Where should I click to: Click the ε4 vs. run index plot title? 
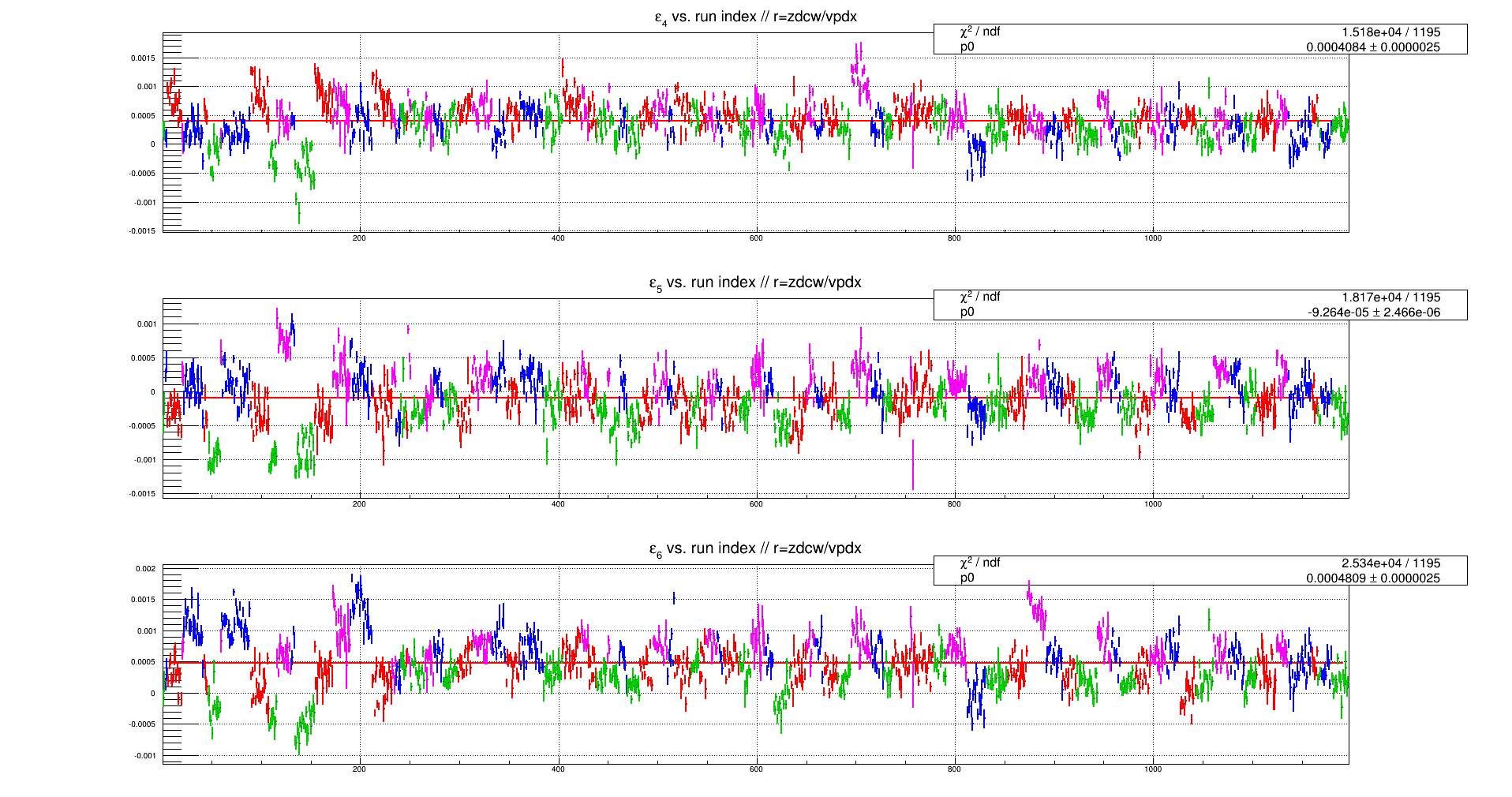pos(755,17)
